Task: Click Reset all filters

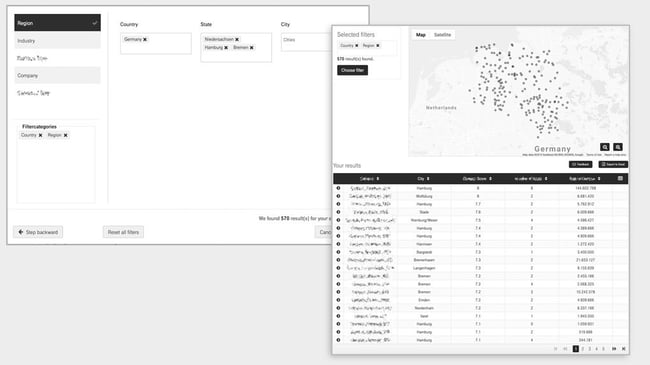Action: coord(123,232)
